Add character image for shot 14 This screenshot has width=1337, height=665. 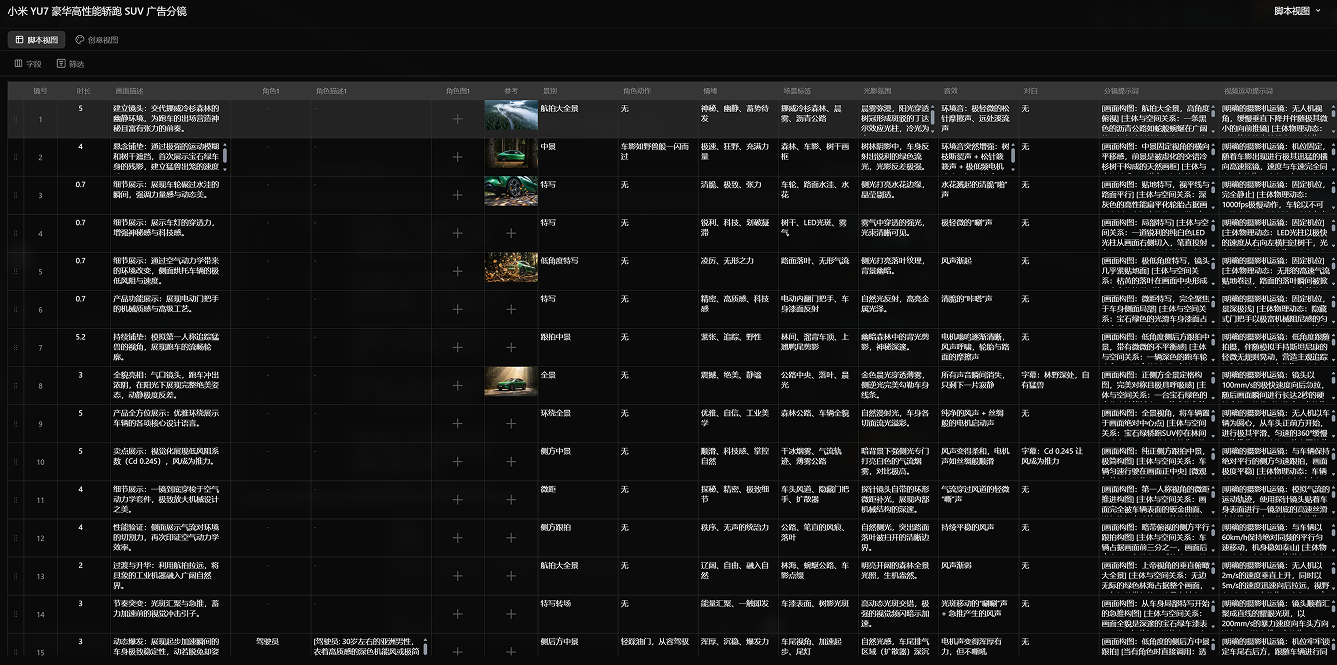point(457,613)
